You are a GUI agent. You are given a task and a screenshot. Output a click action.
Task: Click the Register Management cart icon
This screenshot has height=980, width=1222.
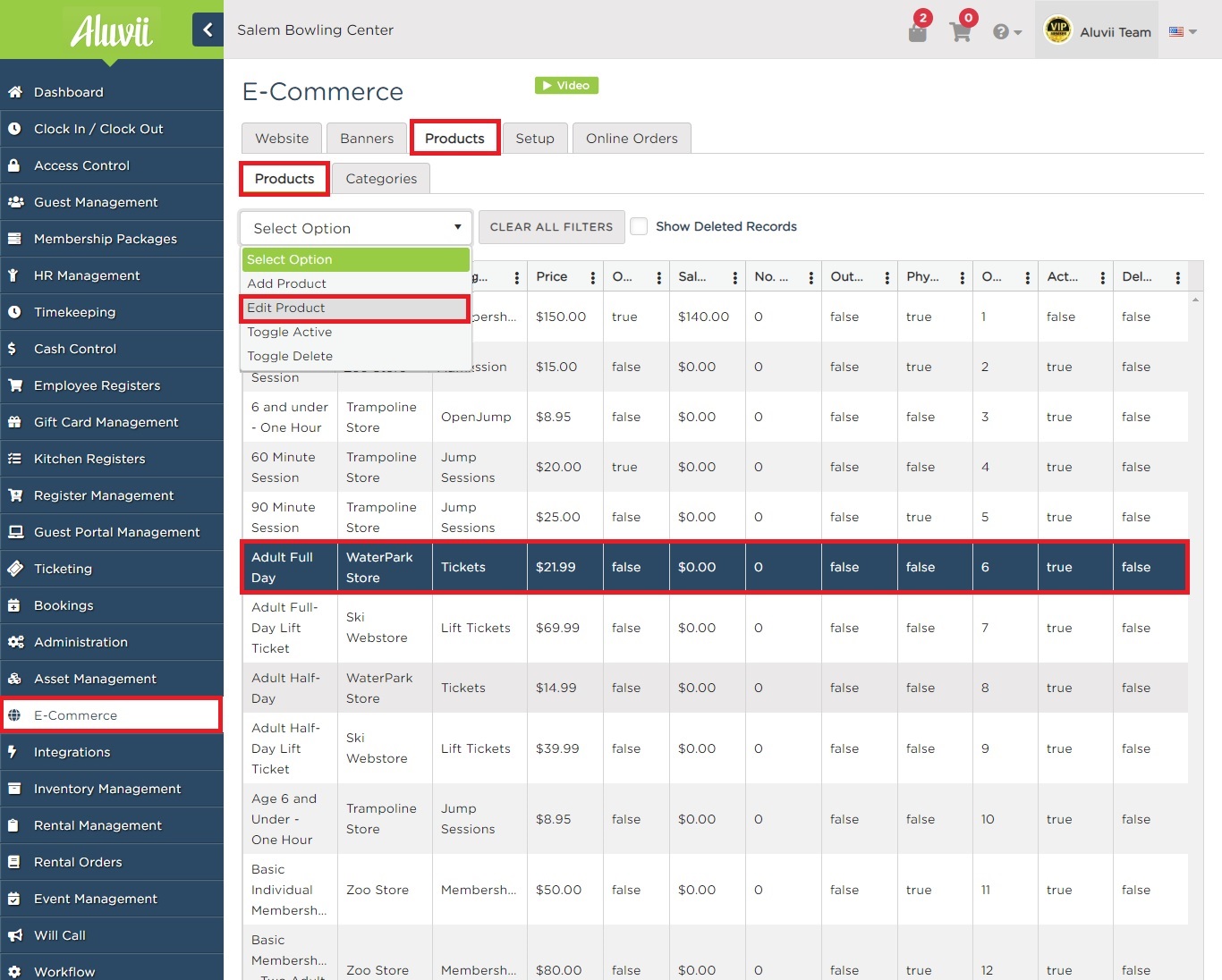pos(15,495)
